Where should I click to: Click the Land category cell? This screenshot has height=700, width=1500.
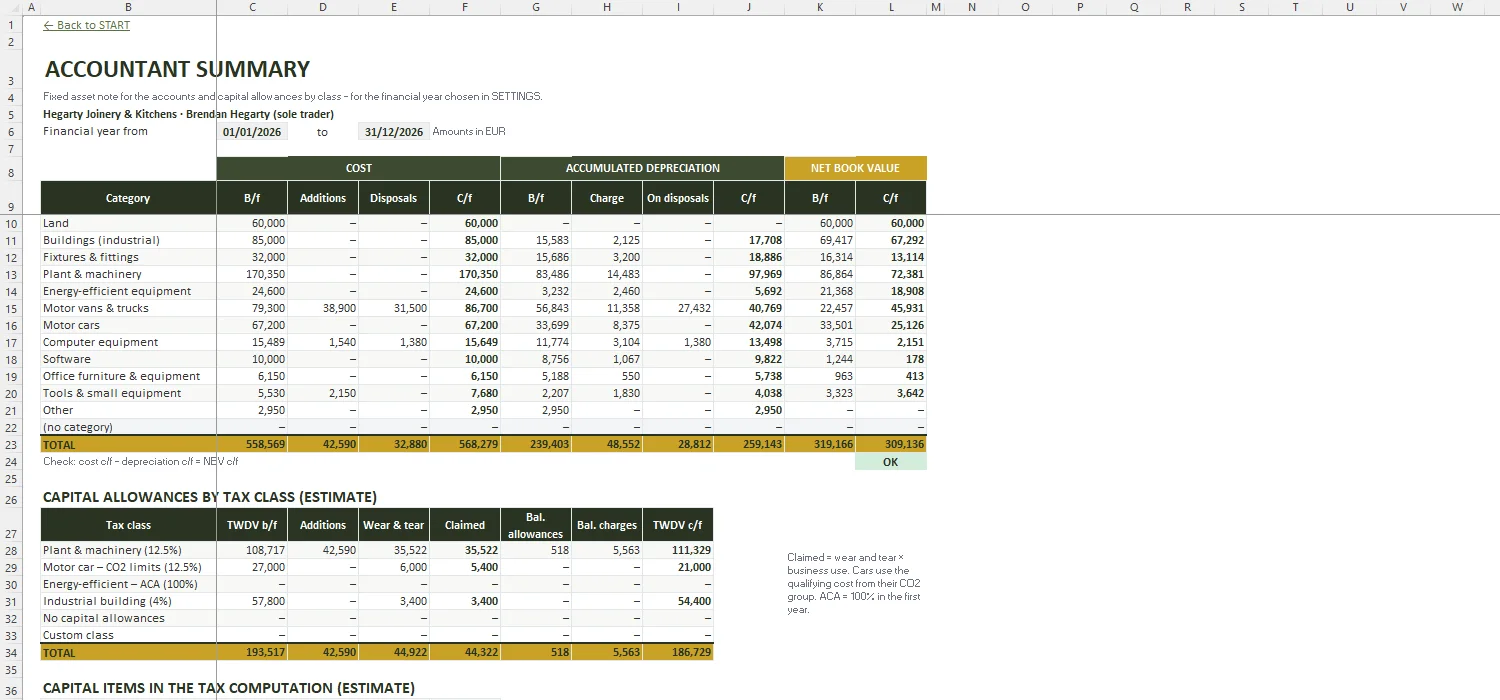click(128, 224)
